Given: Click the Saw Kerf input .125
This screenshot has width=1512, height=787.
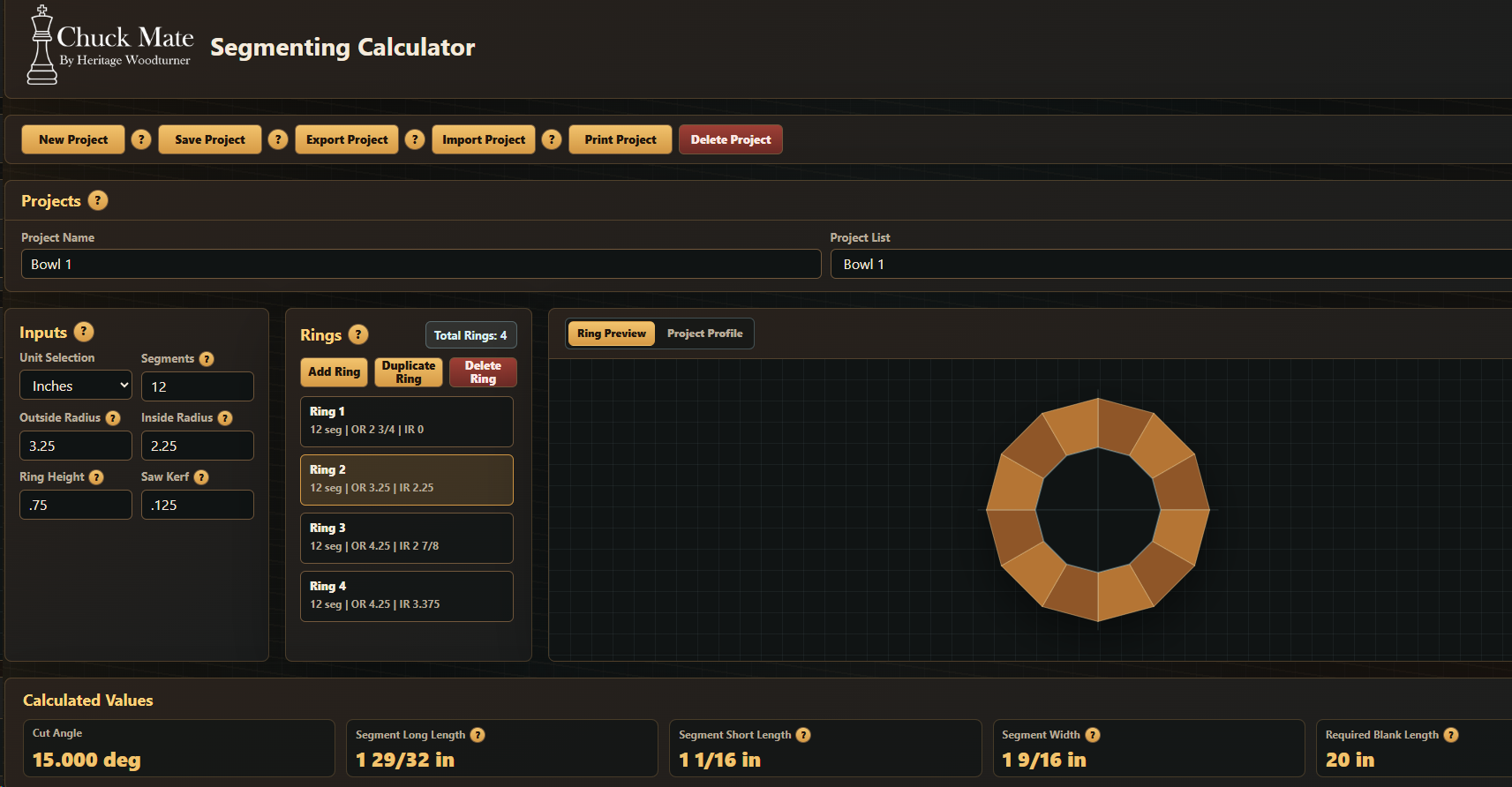Looking at the screenshot, I should (198, 505).
